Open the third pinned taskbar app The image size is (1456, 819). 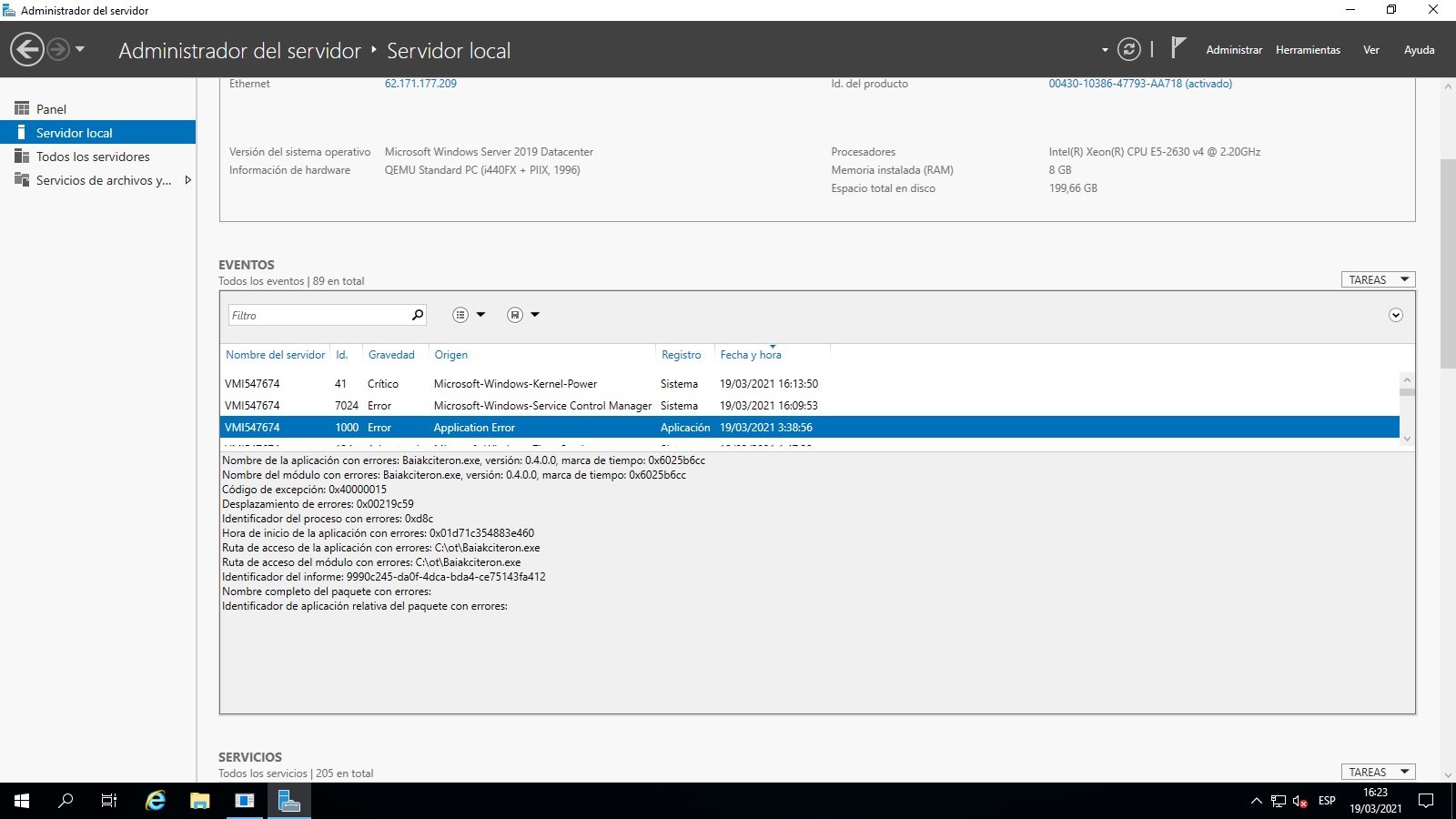point(245,801)
